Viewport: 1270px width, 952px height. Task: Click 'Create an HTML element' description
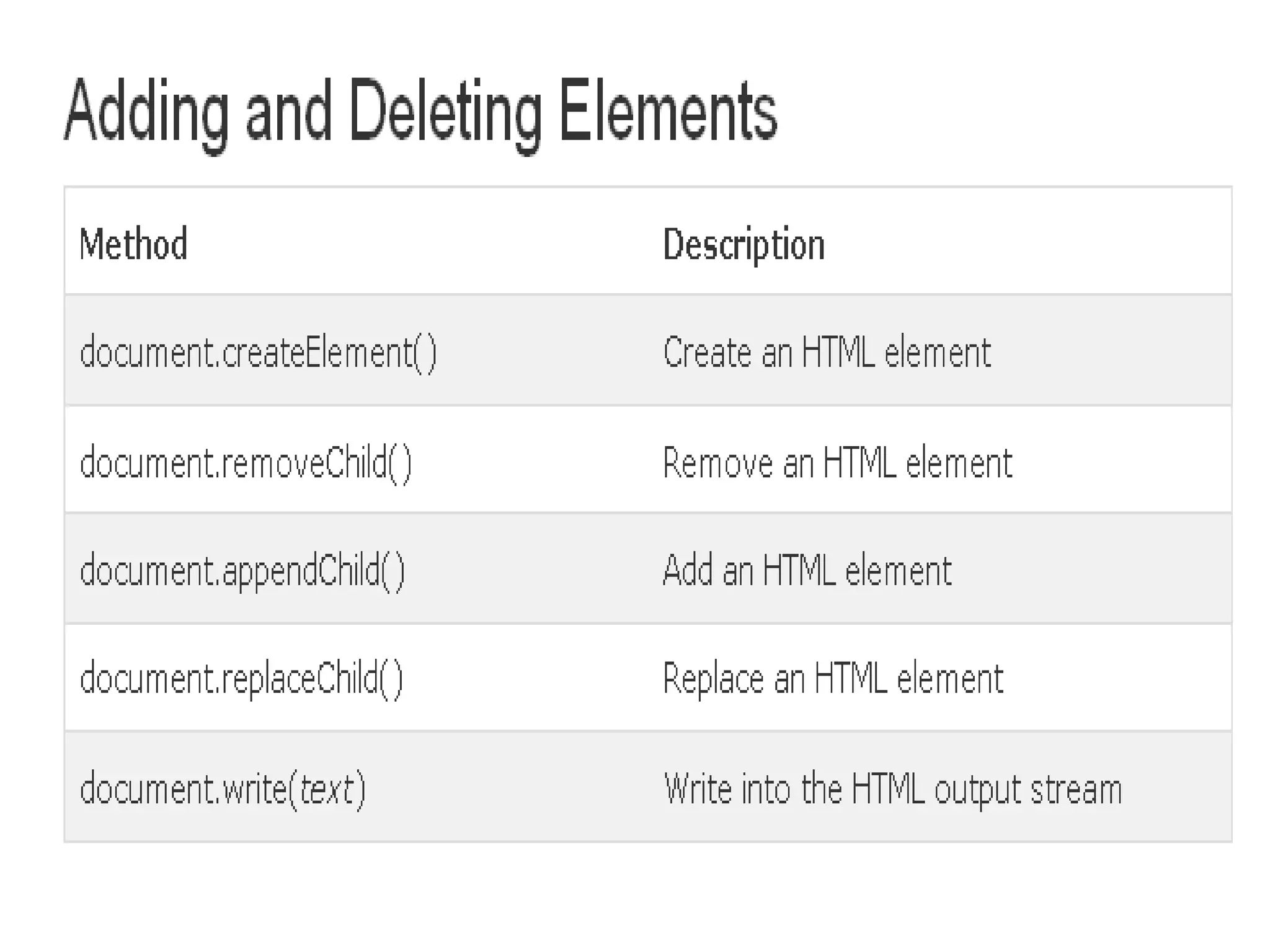[827, 353]
